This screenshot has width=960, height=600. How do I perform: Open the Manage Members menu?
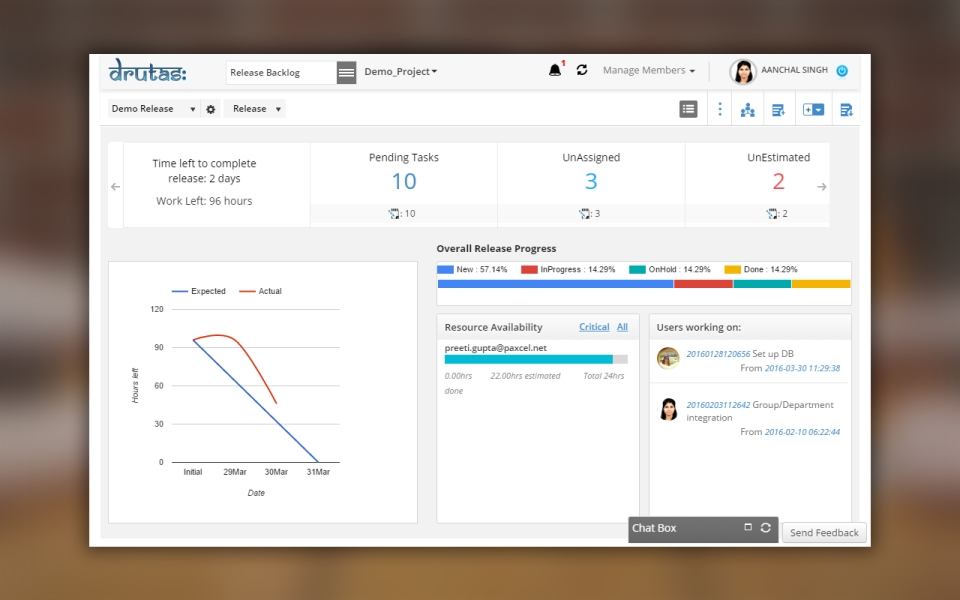(644, 70)
